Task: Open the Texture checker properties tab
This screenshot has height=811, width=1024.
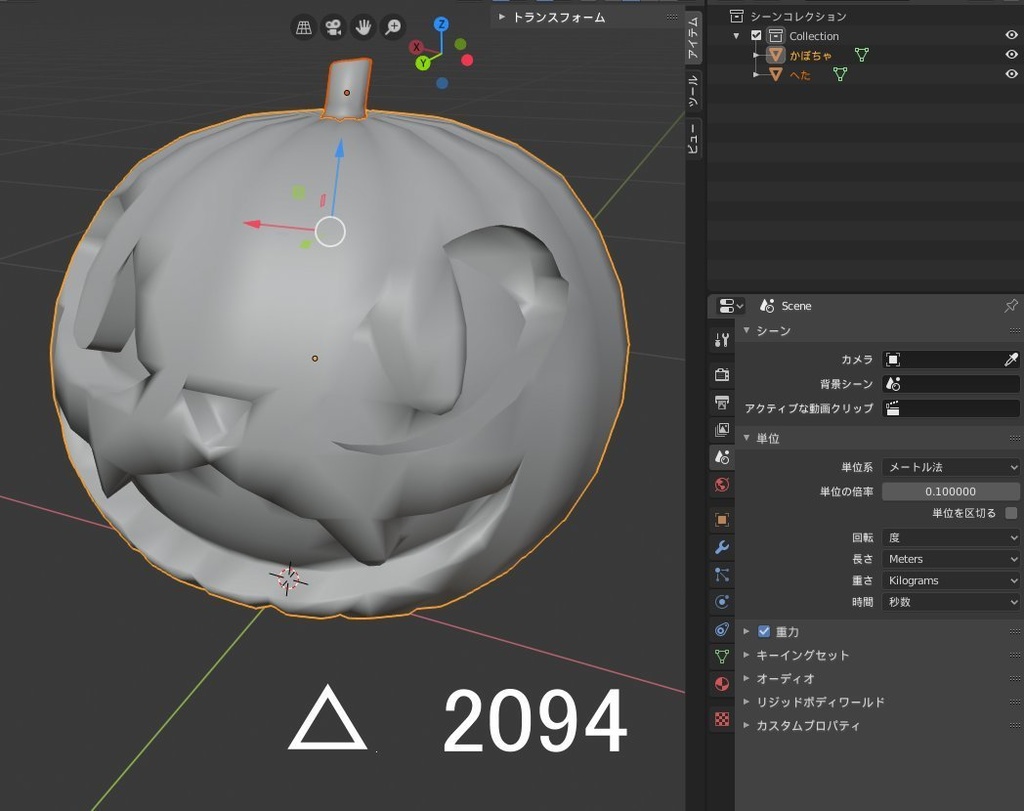Action: (x=722, y=719)
